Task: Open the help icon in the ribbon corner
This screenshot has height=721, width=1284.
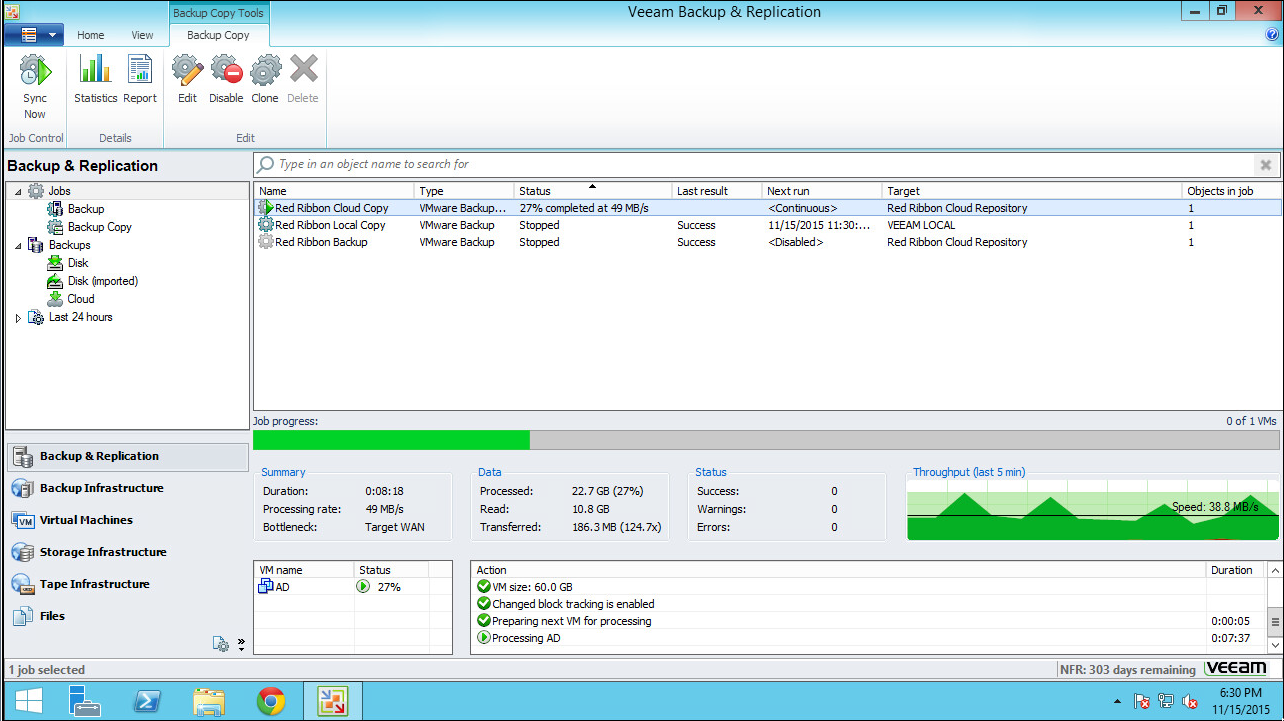Action: (x=1273, y=34)
